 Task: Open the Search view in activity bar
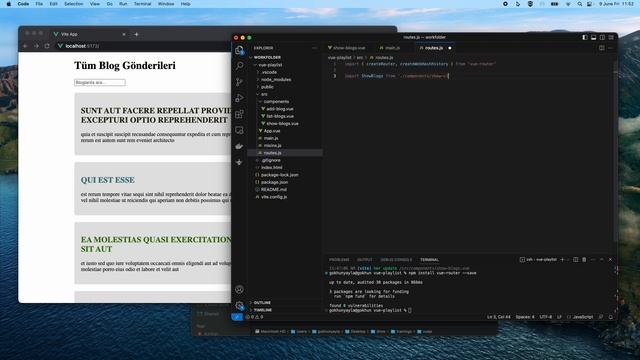(240, 66)
